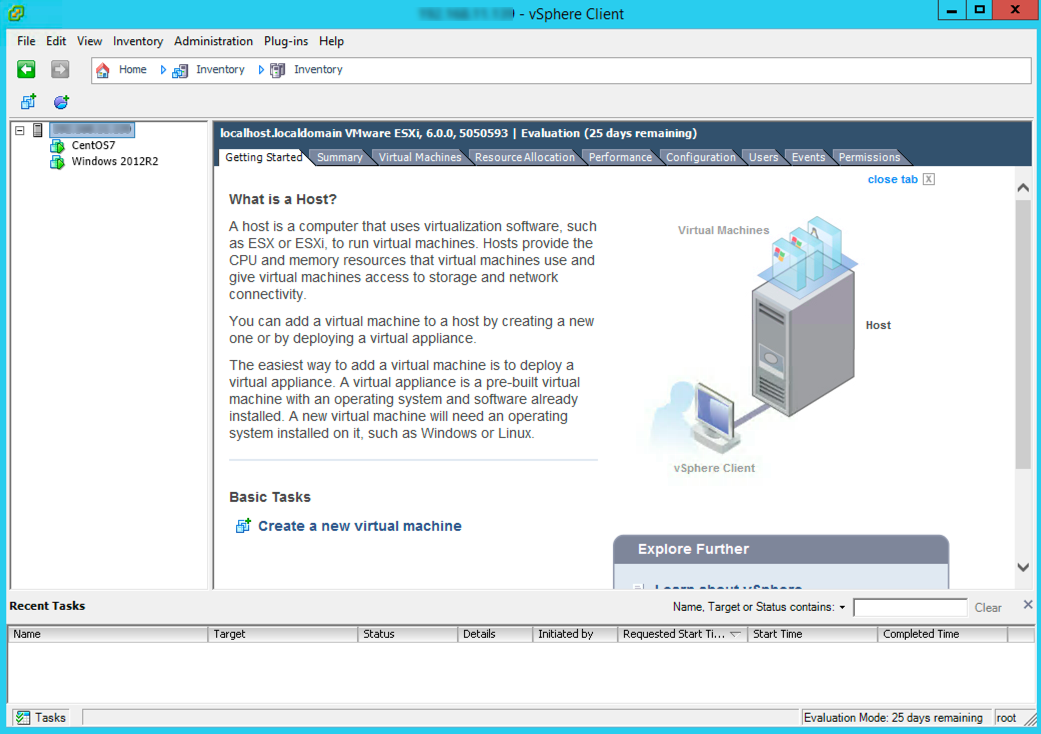The image size is (1041, 734).
Task: Click the Windows 2012R2 virtual machine icon
Action: [x=58, y=161]
